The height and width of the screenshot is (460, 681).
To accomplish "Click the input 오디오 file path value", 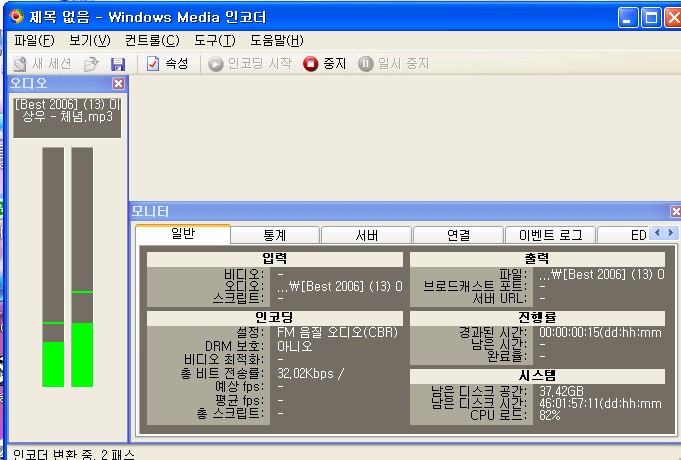I will coord(340,286).
